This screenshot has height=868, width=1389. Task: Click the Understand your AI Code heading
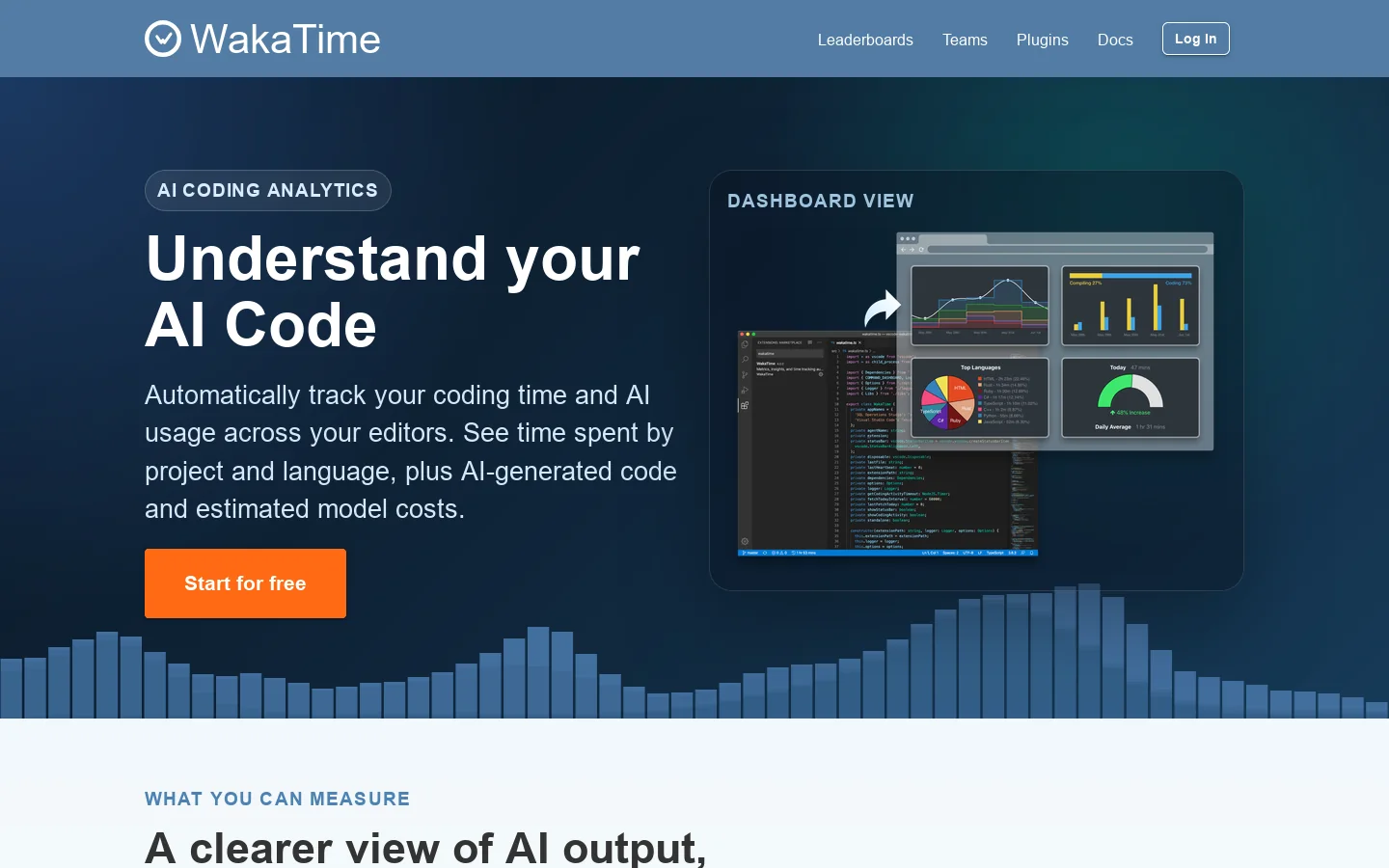(393, 291)
